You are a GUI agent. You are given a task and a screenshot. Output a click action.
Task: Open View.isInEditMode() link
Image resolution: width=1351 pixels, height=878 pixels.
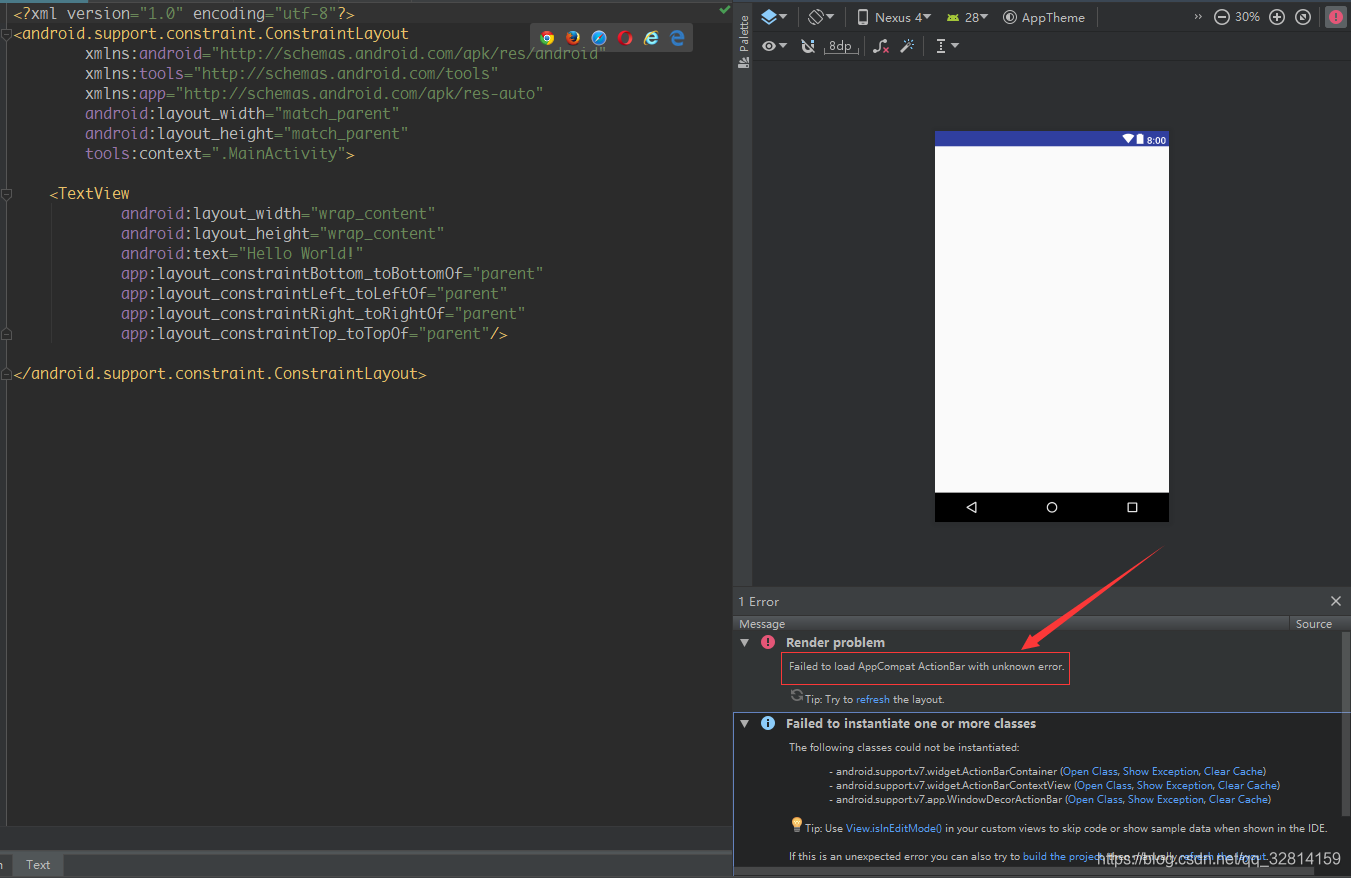pos(894,828)
